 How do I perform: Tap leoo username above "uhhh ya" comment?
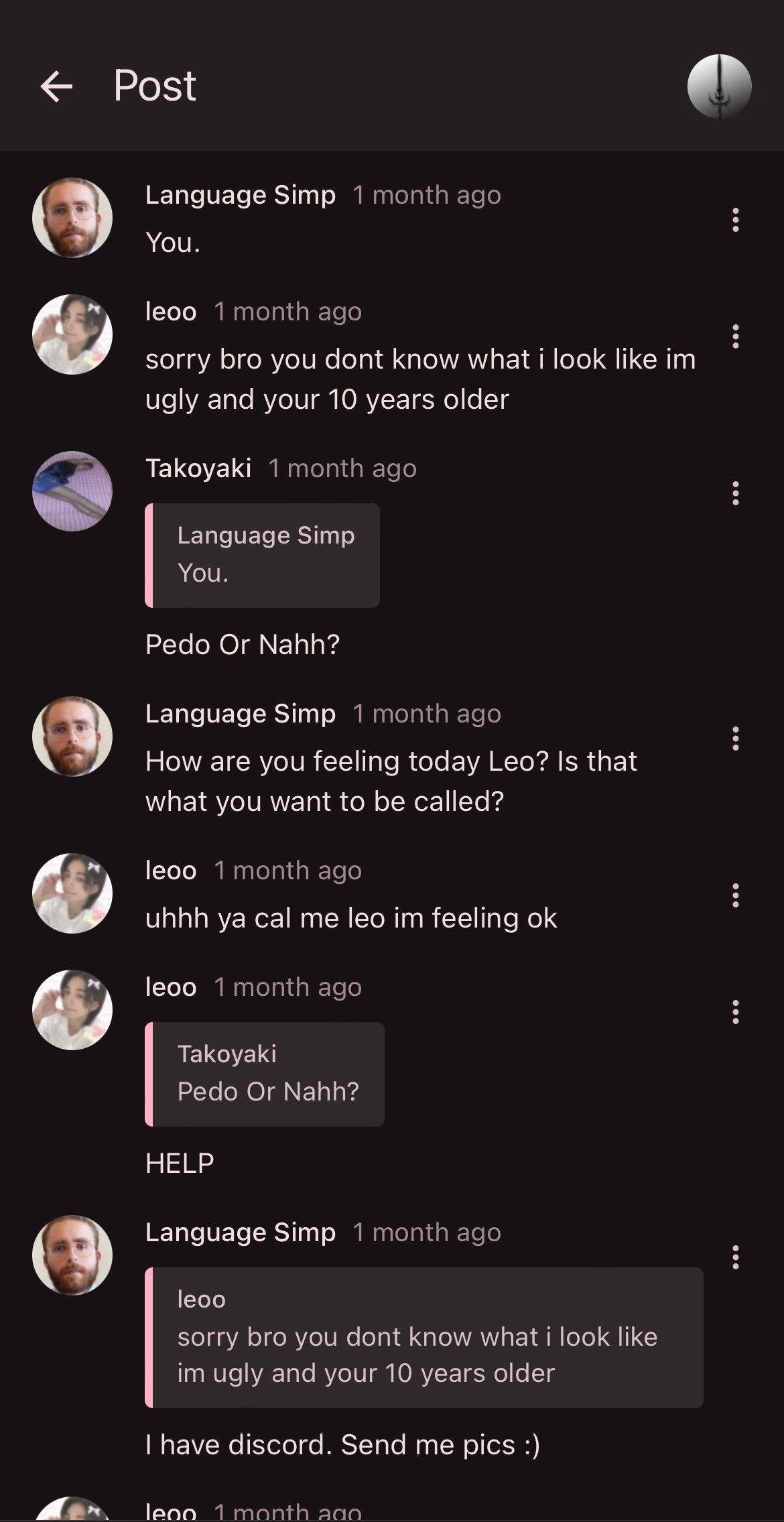pos(171,871)
